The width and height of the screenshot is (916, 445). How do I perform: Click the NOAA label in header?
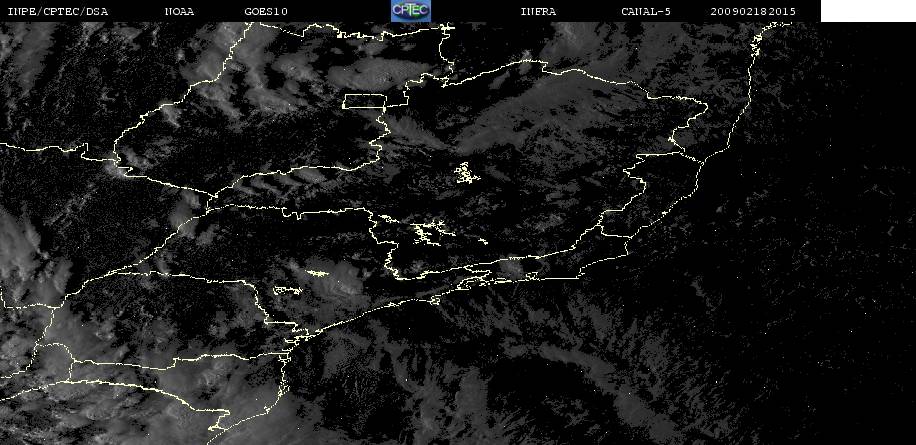pos(179,11)
